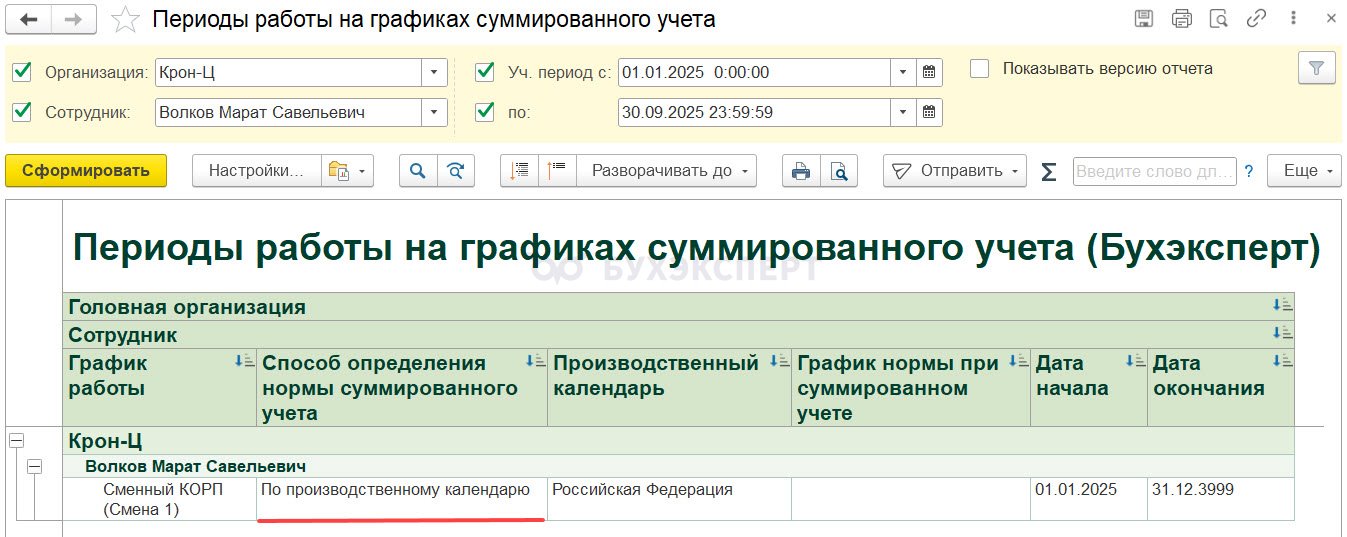Collapse all groups toolbar icon
Screen dimensions: 1347x537
point(519,171)
